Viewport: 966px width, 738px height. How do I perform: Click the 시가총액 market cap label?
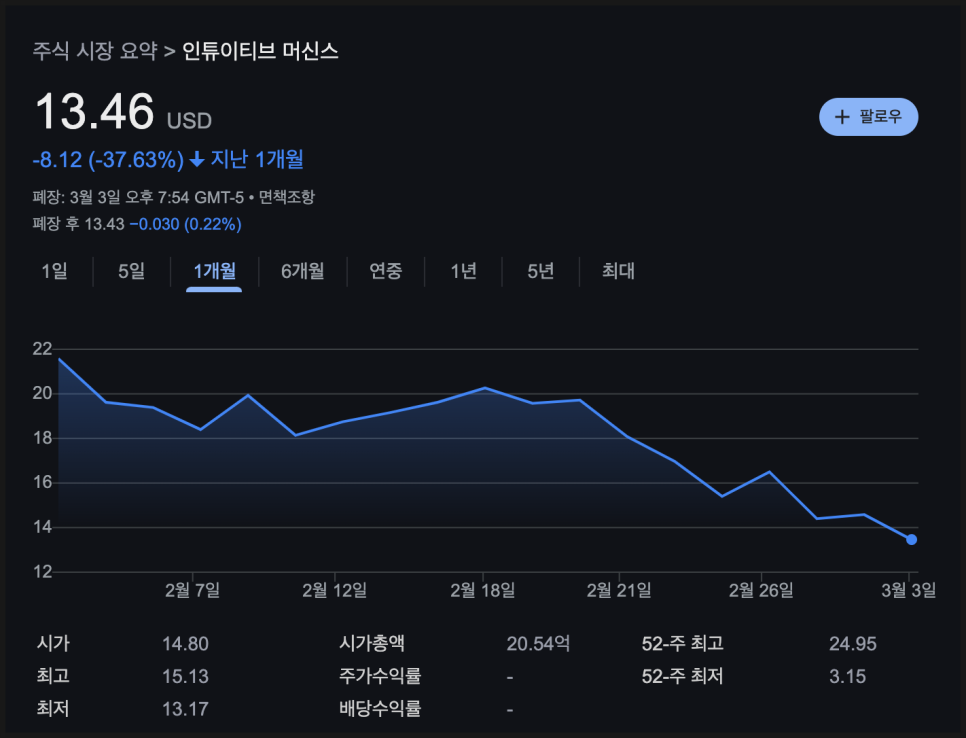371,644
